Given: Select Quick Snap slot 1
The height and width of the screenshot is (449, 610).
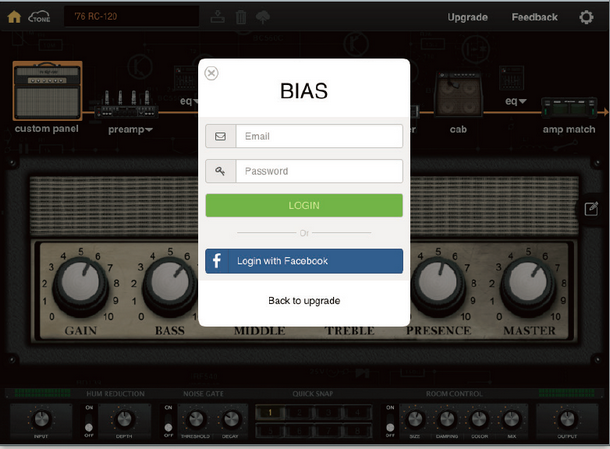Looking at the screenshot, I should [270, 412].
